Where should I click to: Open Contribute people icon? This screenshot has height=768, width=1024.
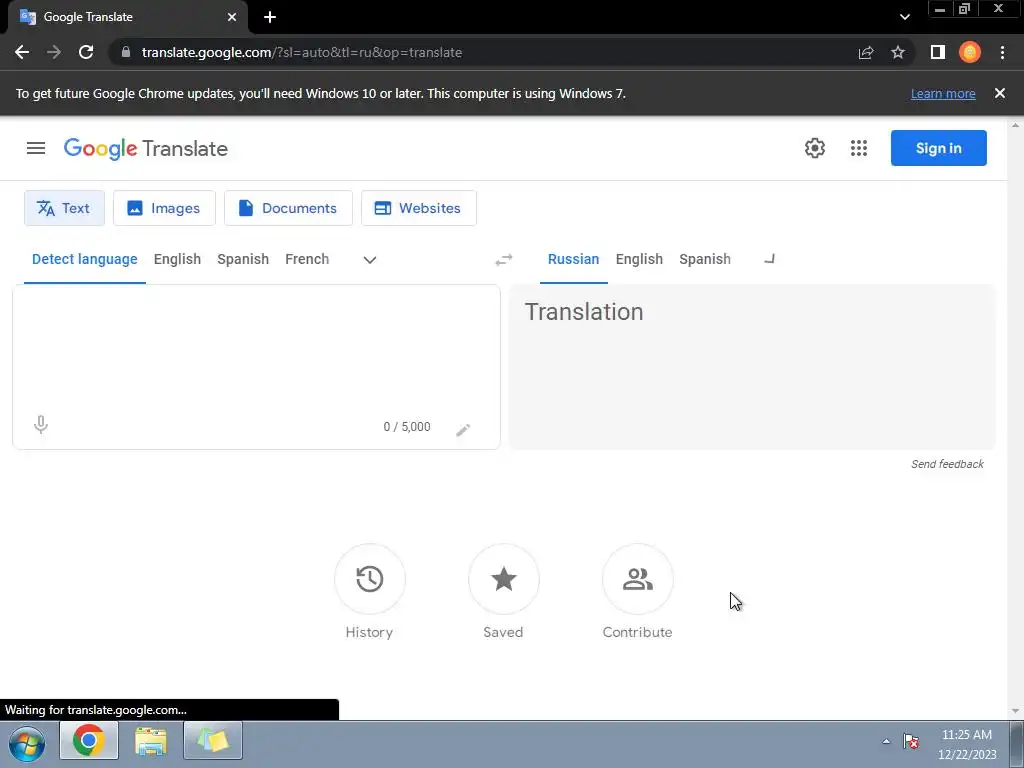637,579
